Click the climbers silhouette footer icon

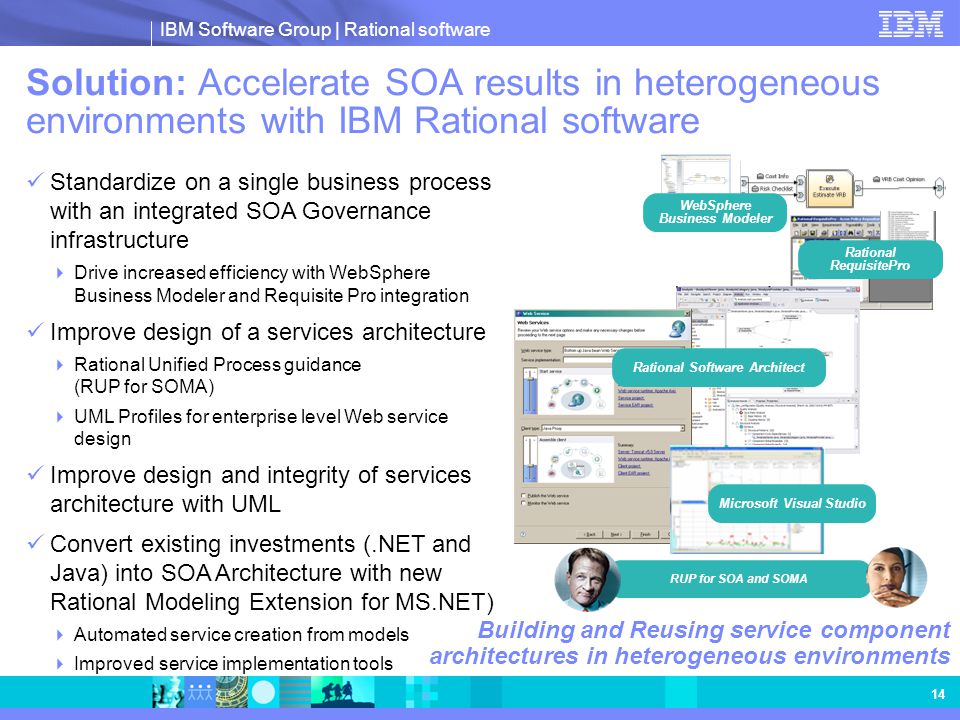342,692
